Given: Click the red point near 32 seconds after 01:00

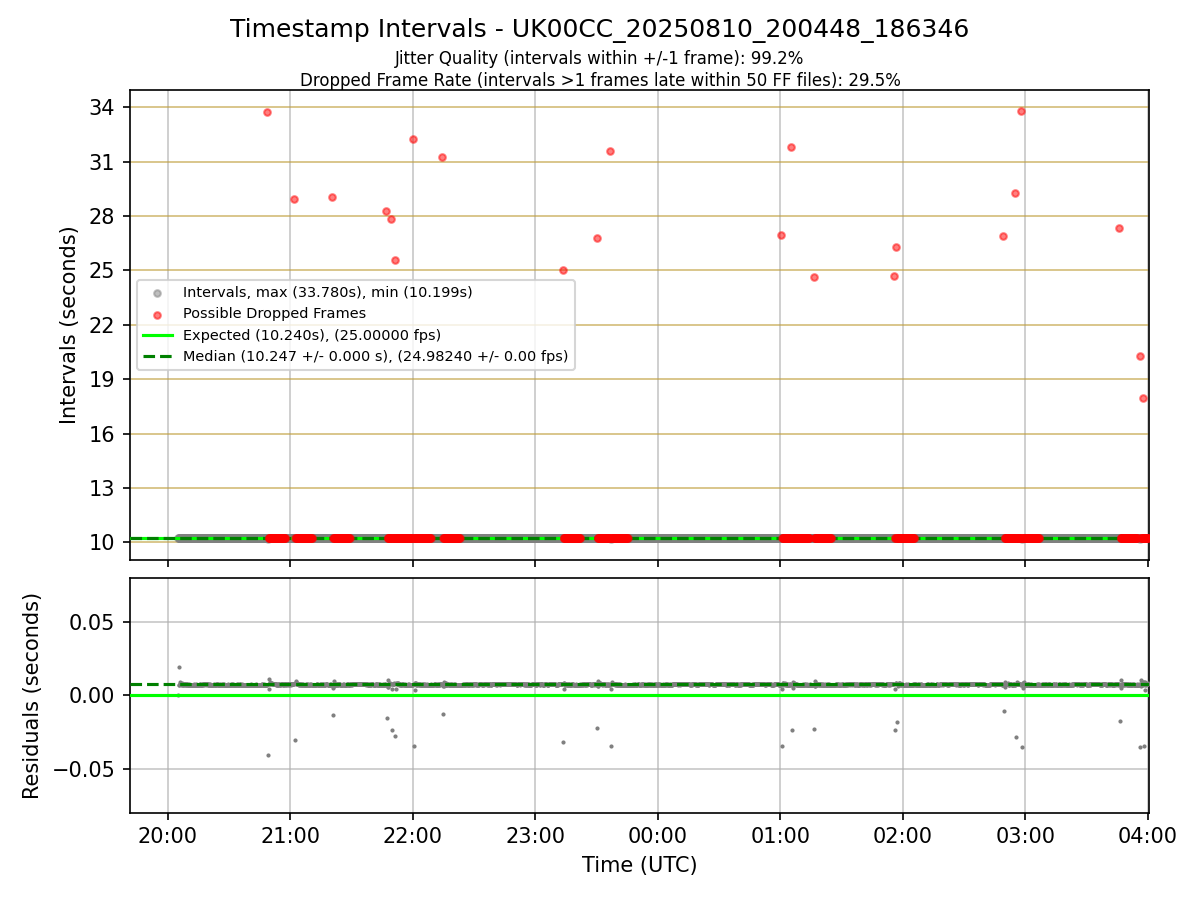Looking at the screenshot, I should 791,147.
